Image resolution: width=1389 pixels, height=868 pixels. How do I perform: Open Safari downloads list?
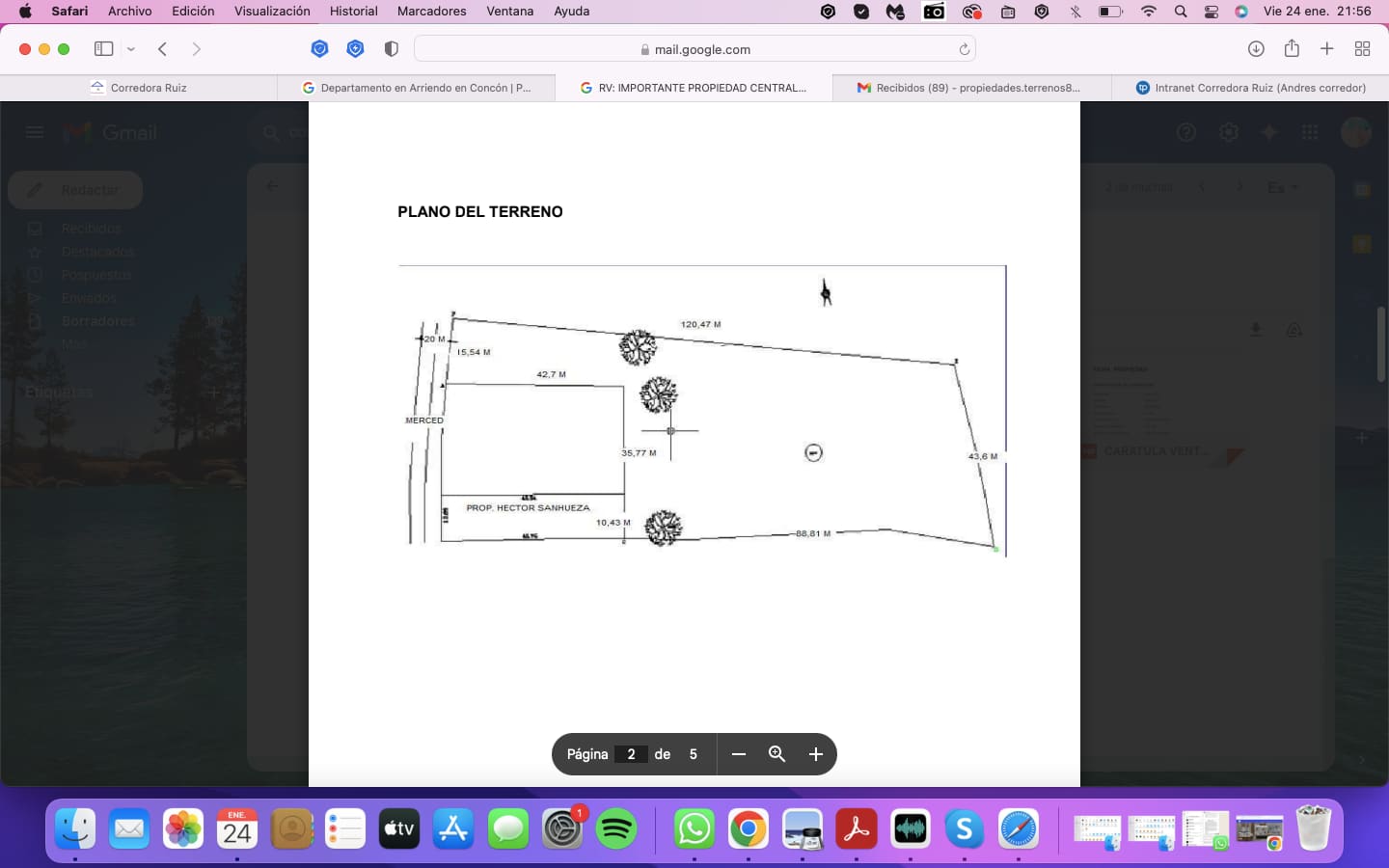(x=1256, y=49)
